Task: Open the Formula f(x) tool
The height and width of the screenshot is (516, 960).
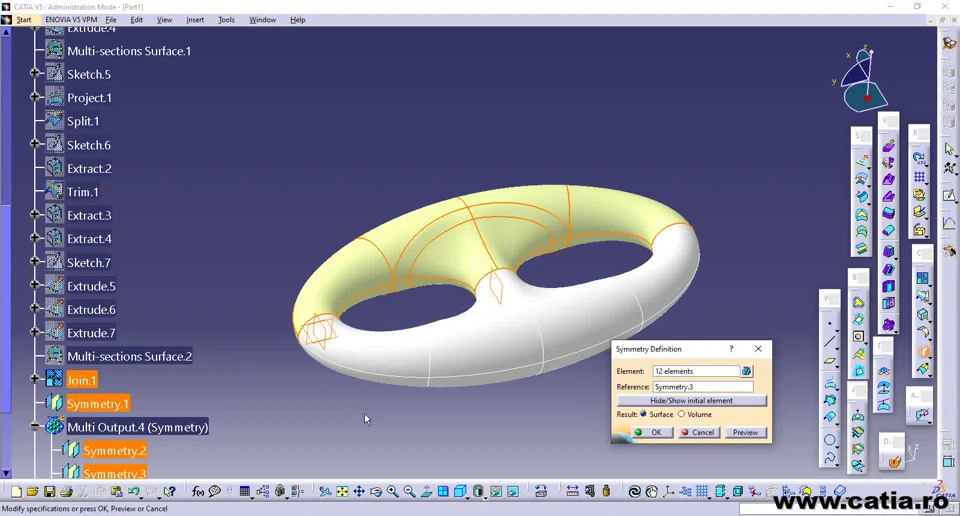Action: [x=198, y=492]
